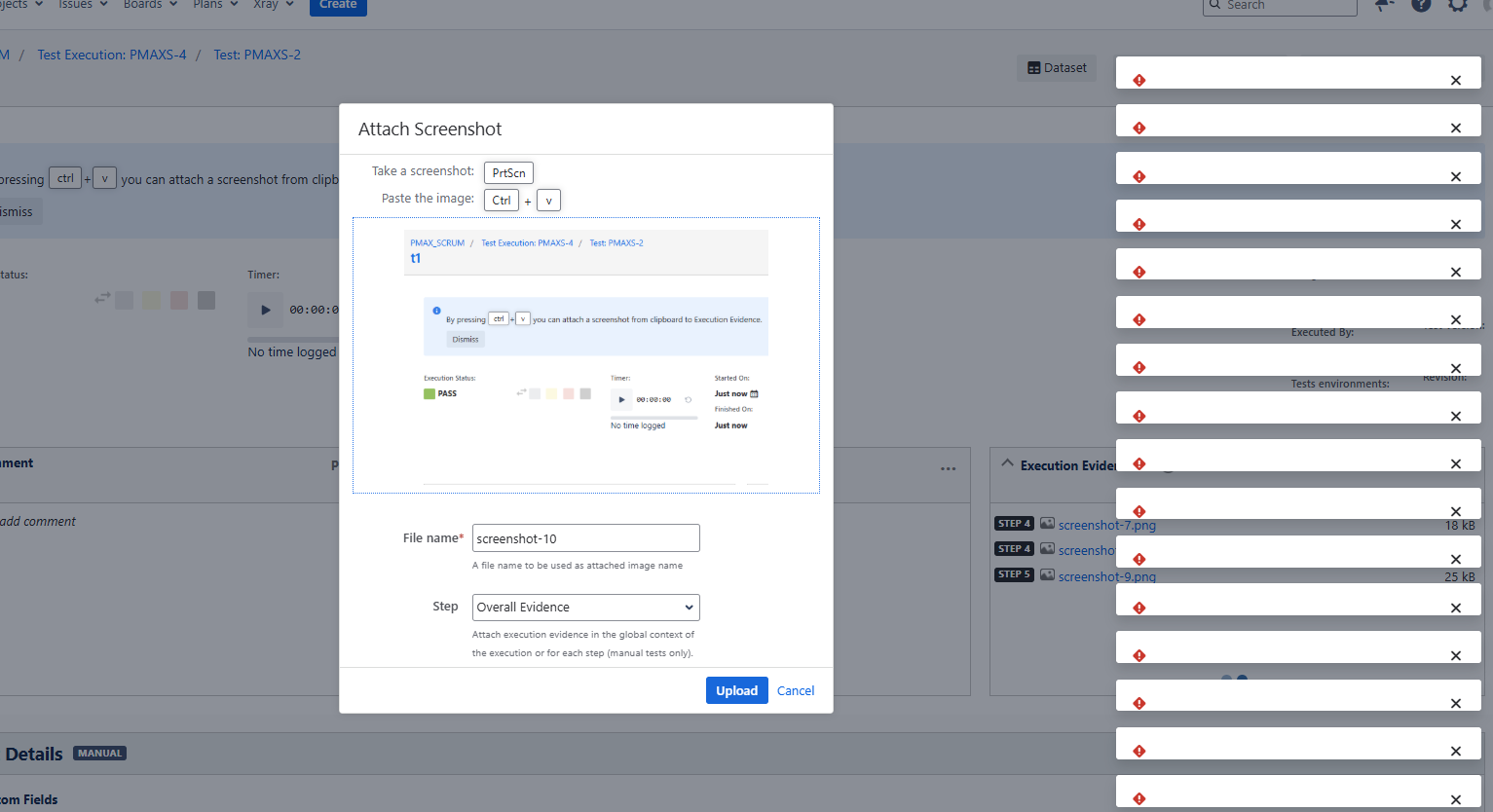Click the MANUAL badge next to Details
The height and width of the screenshot is (812, 1493).
click(x=100, y=754)
